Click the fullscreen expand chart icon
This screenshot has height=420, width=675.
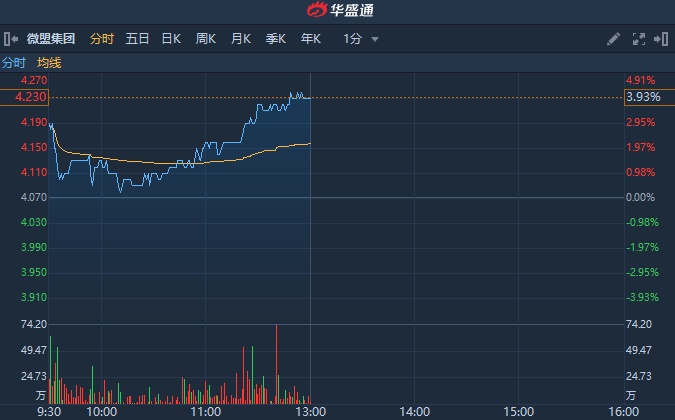[x=638, y=39]
